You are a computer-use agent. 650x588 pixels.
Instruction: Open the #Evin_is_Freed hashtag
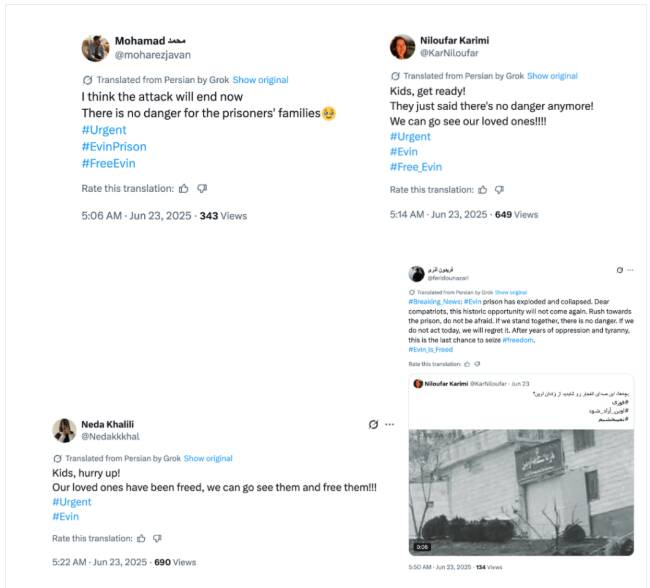click(x=431, y=349)
